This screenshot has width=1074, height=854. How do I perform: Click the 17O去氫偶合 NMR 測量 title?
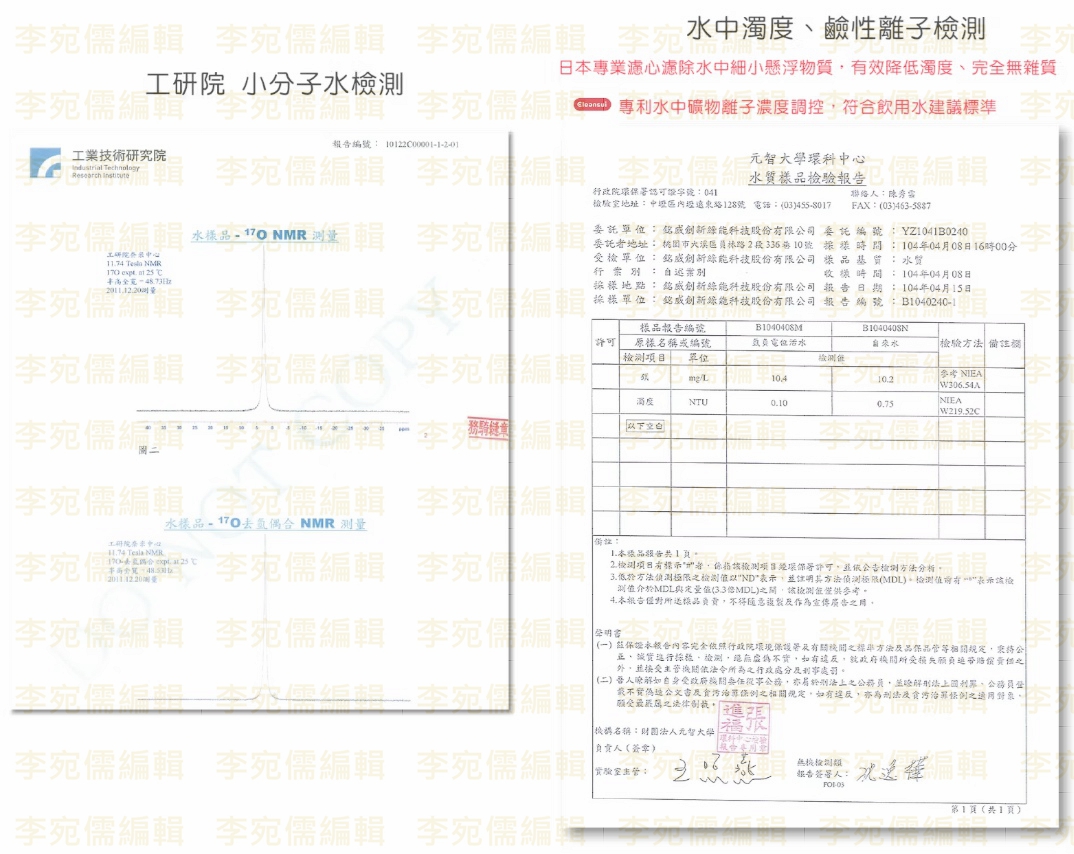[265, 524]
